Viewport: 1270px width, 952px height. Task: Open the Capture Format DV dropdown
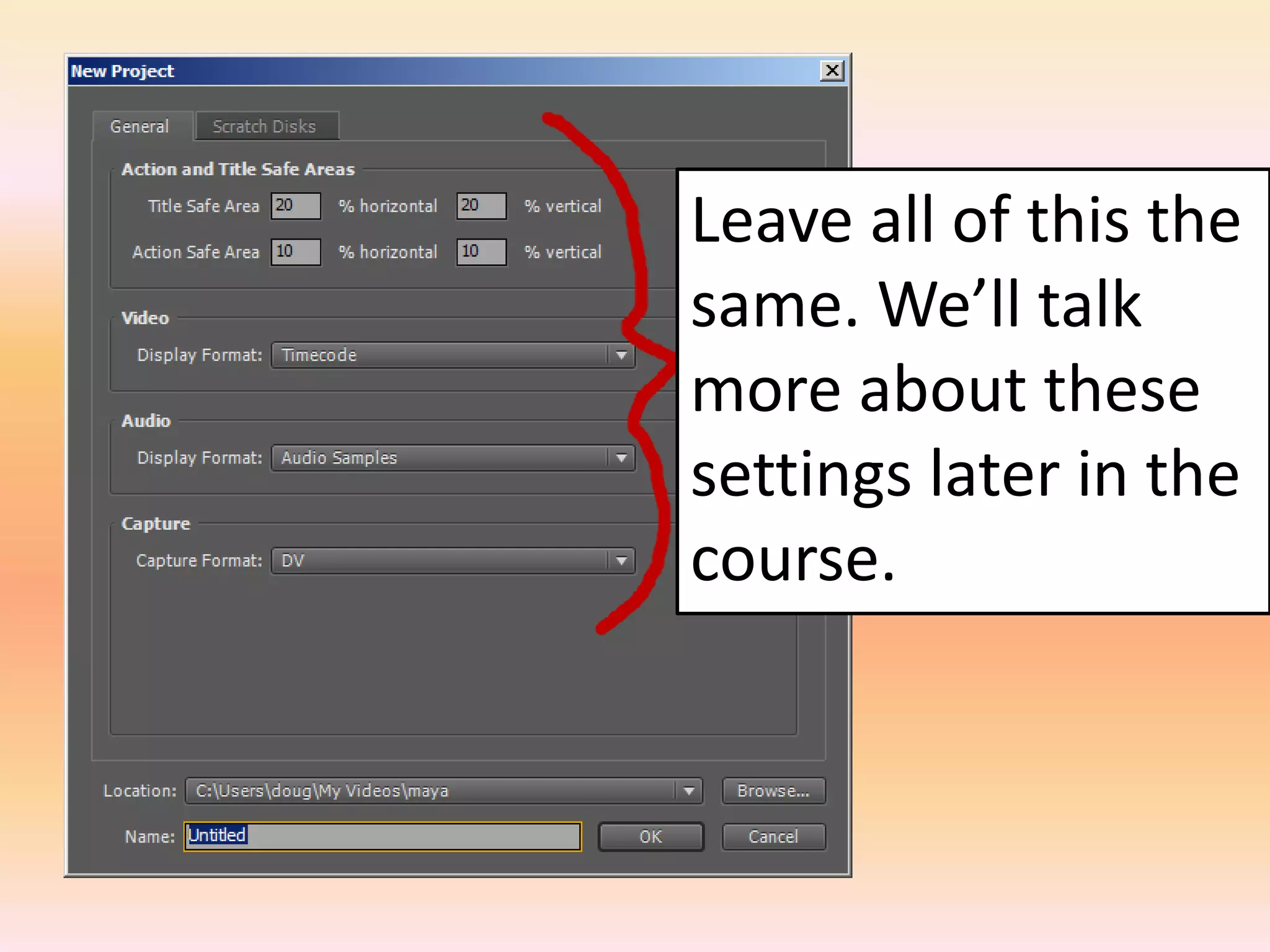[453, 561]
